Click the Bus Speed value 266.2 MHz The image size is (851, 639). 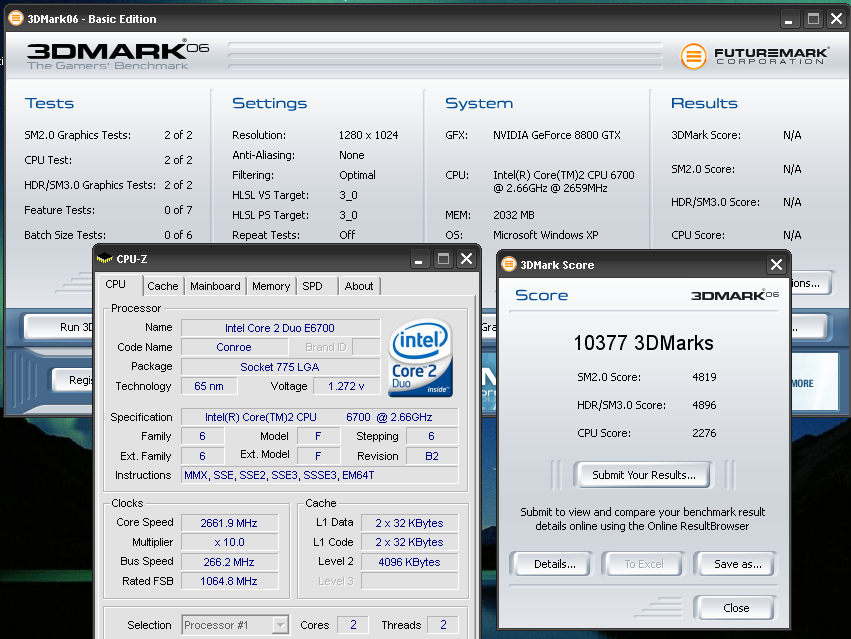pos(229,562)
